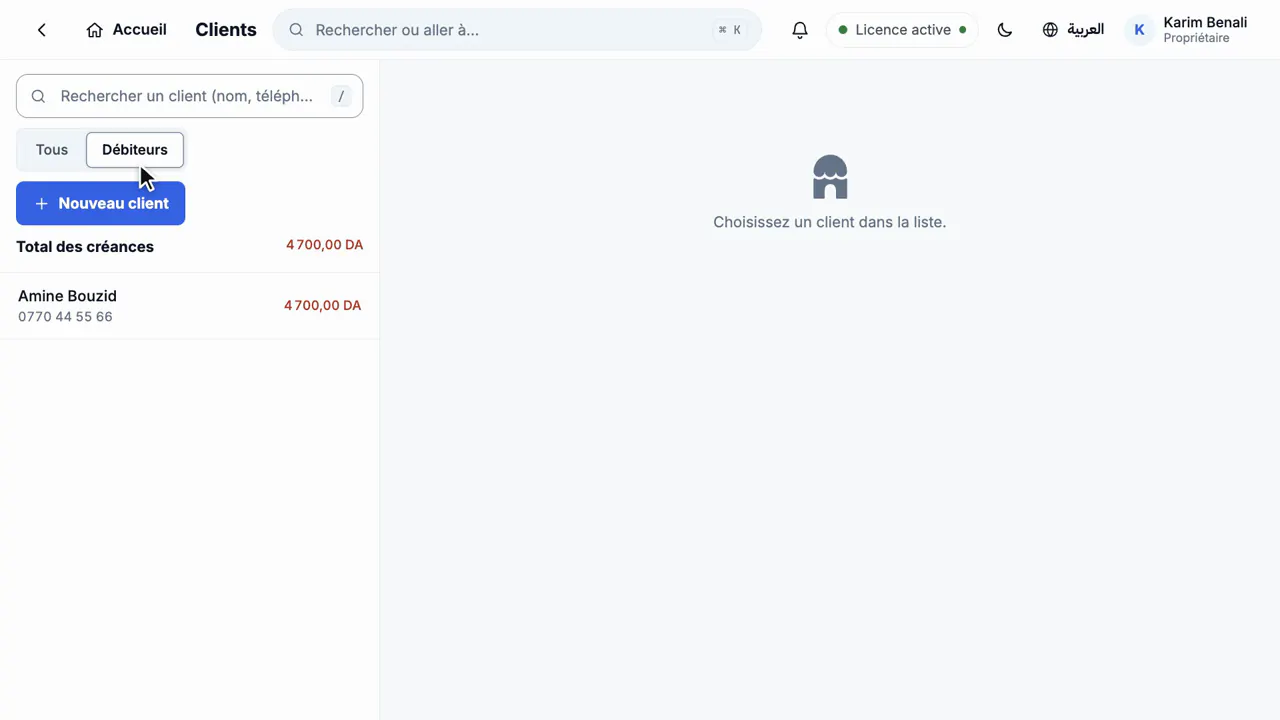Click the globe language icon
Screen dimensions: 1280x720
(x=1050, y=30)
